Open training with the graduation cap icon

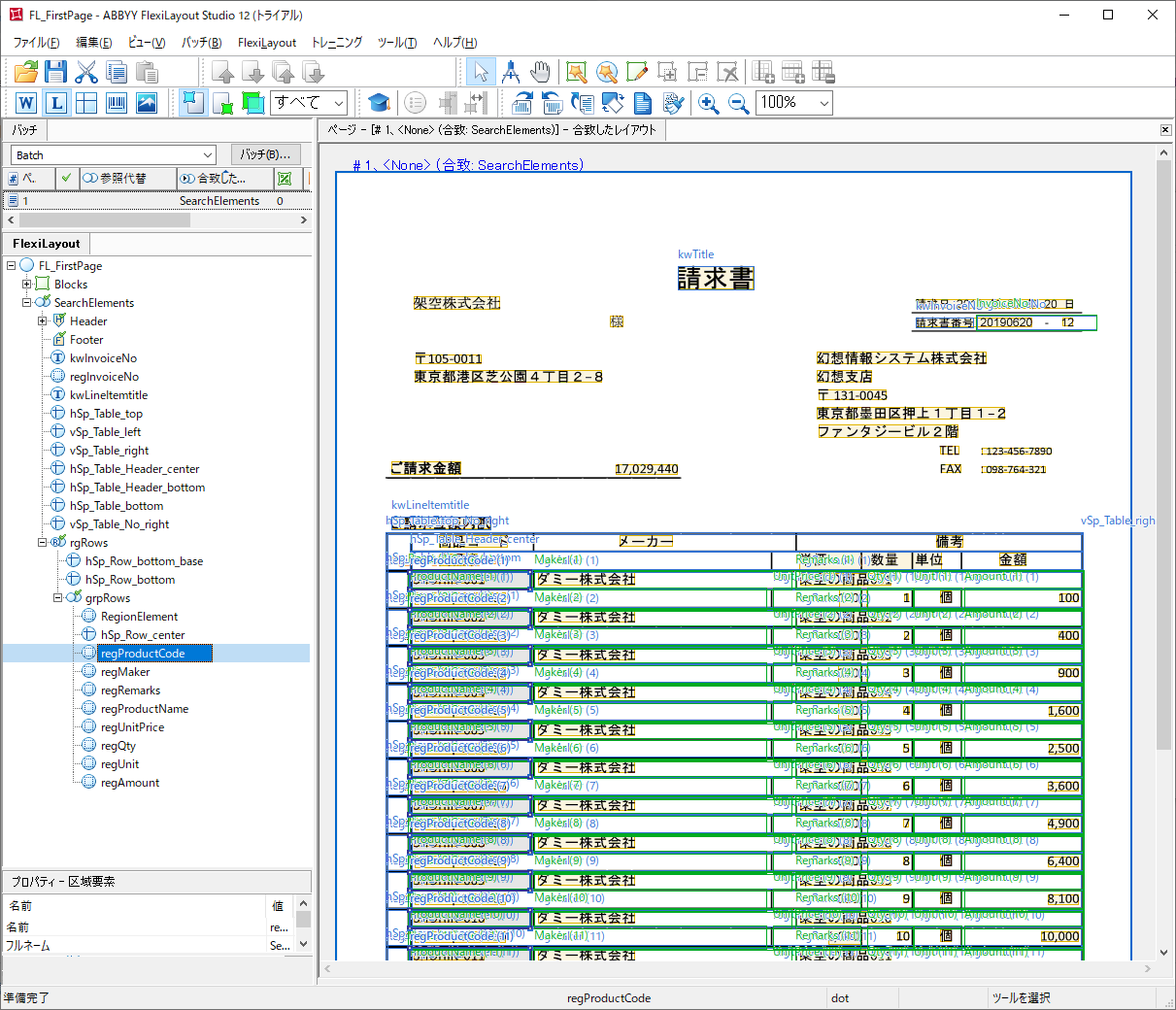click(380, 103)
